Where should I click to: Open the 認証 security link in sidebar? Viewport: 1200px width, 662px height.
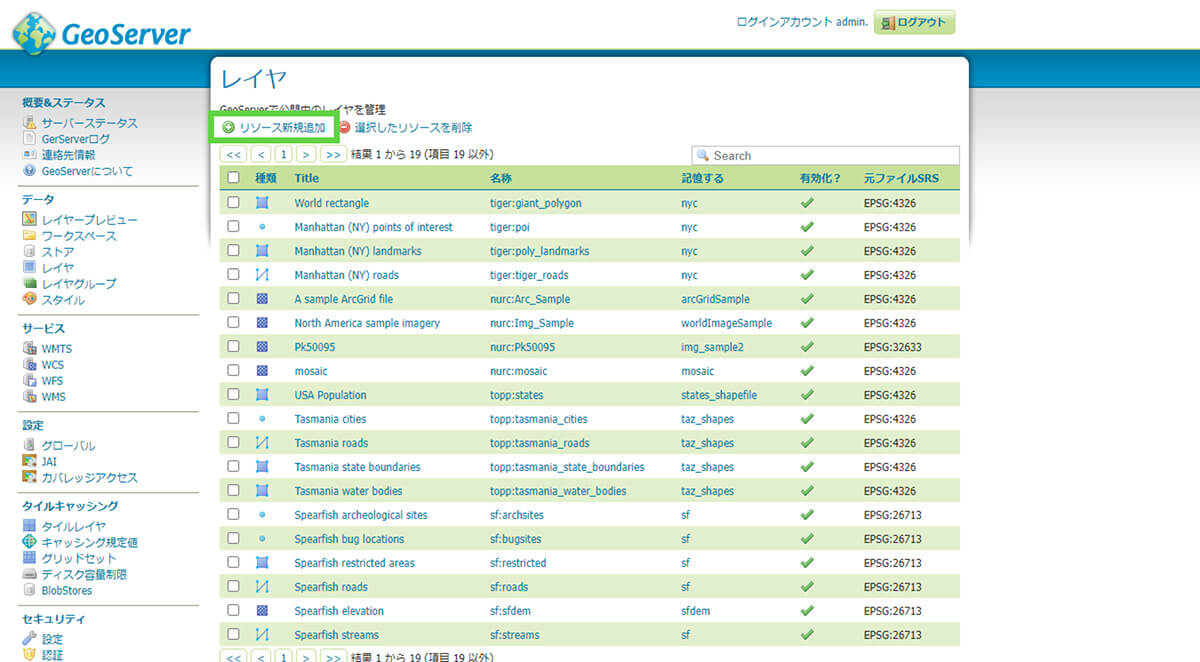click(52, 655)
